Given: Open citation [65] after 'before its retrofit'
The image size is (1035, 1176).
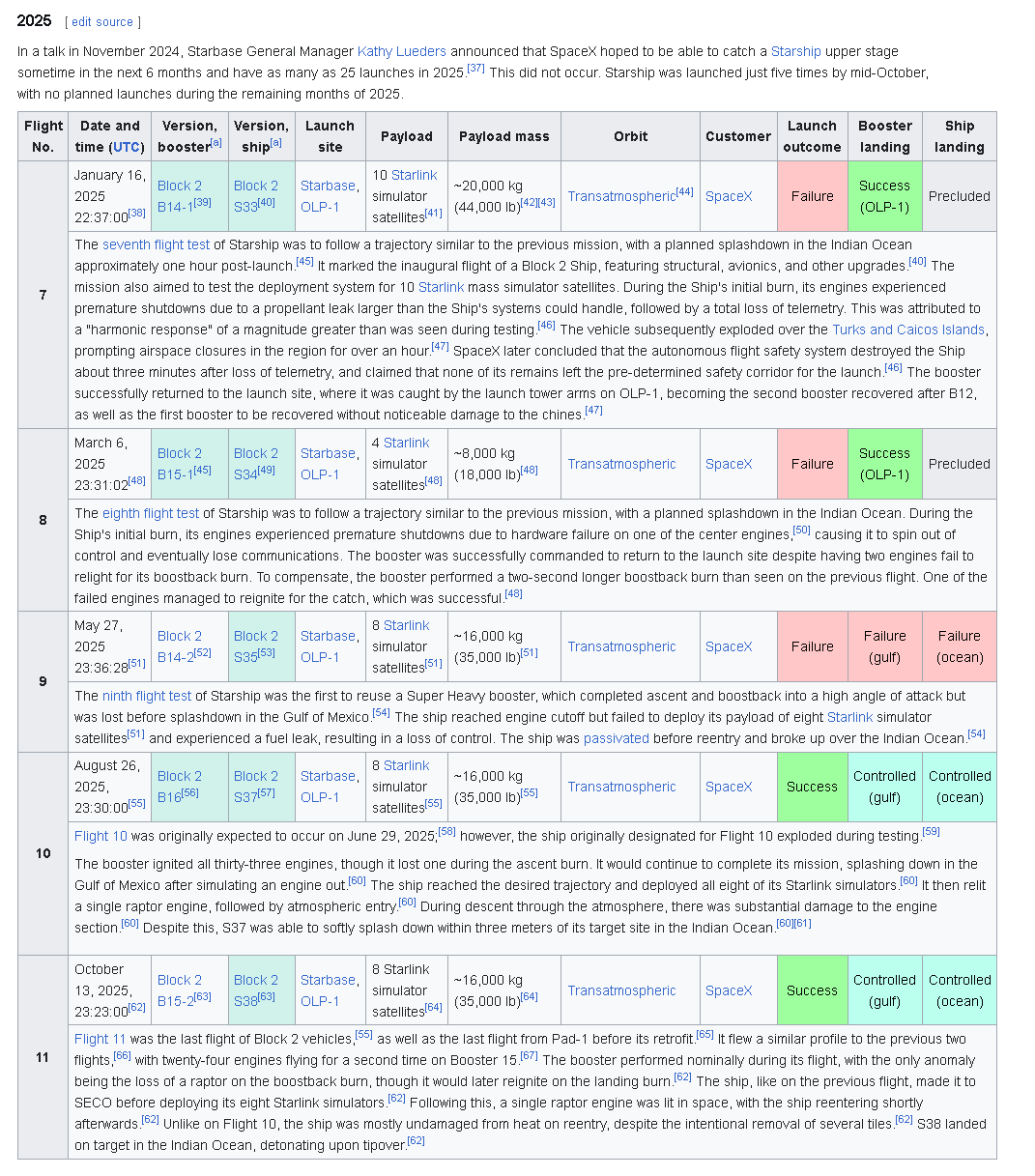Looking at the screenshot, I should [x=704, y=1035].
